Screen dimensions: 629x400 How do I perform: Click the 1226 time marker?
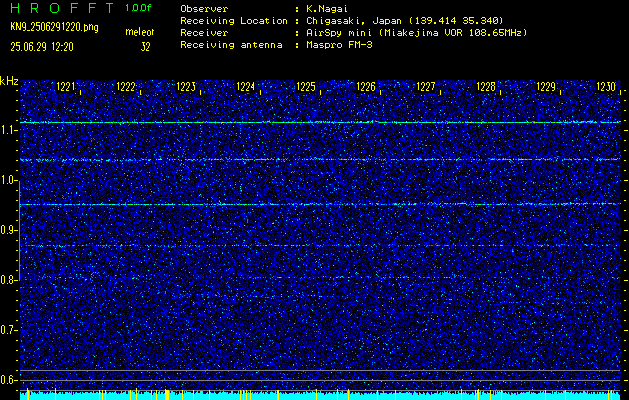coord(366,87)
